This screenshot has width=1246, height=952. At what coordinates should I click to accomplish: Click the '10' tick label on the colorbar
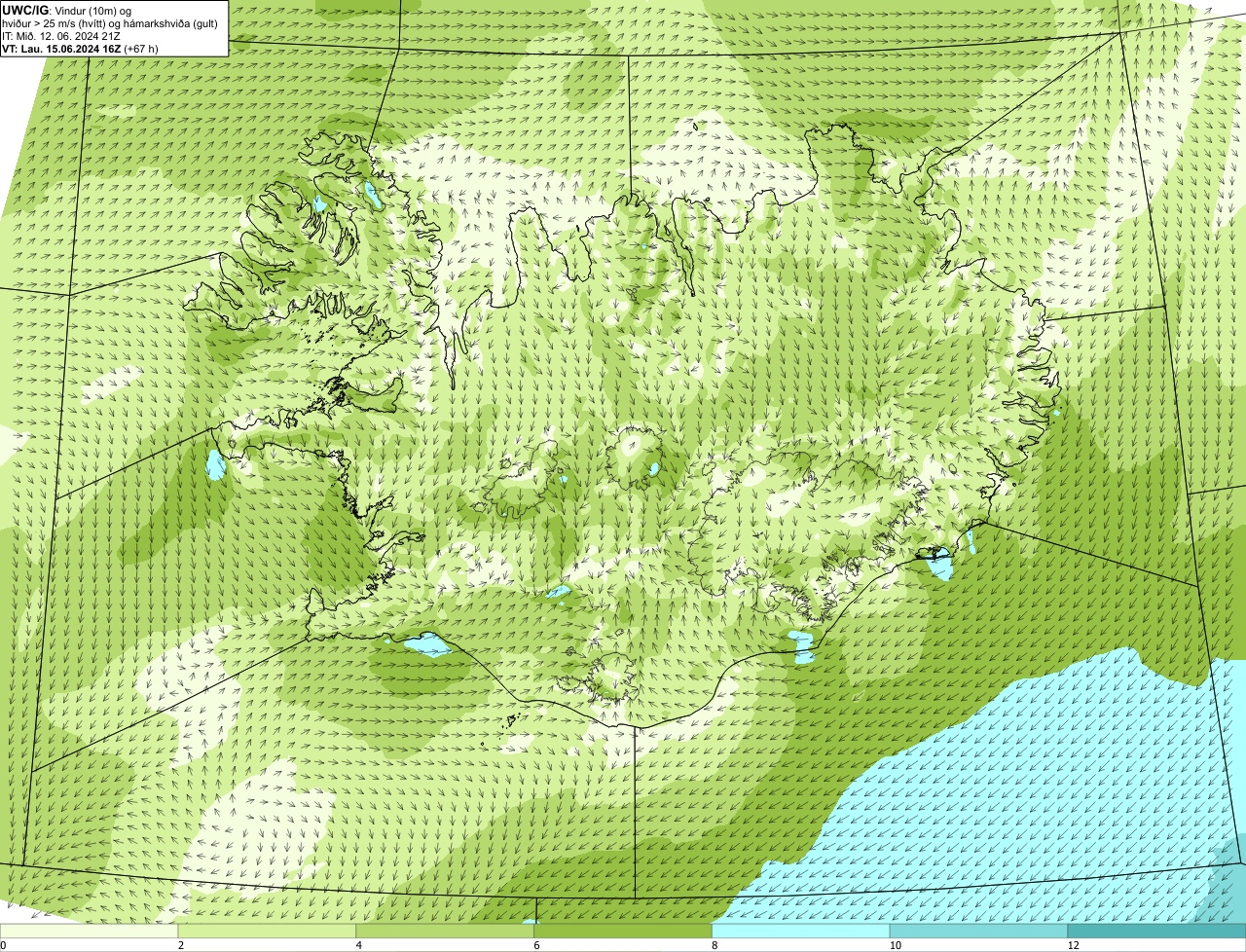click(x=895, y=945)
